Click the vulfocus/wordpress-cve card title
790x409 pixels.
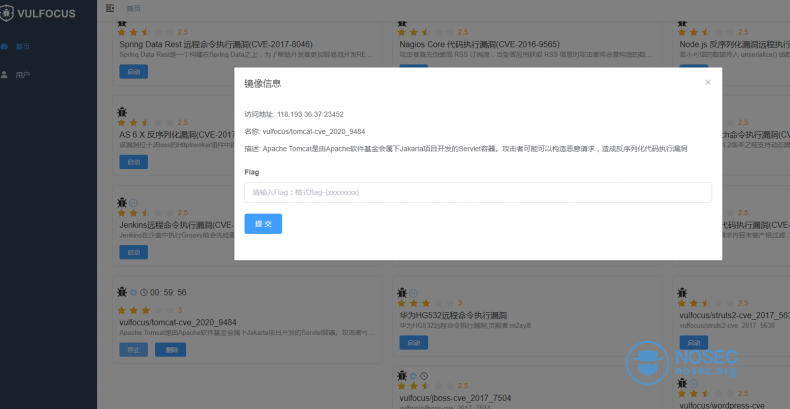click(721, 405)
